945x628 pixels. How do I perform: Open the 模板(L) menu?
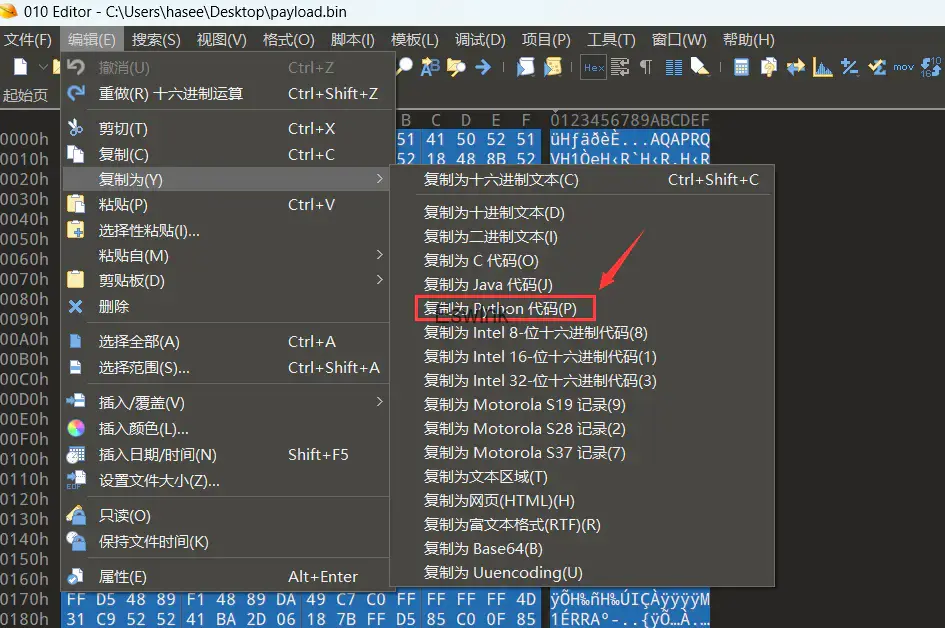pyautogui.click(x=414, y=40)
